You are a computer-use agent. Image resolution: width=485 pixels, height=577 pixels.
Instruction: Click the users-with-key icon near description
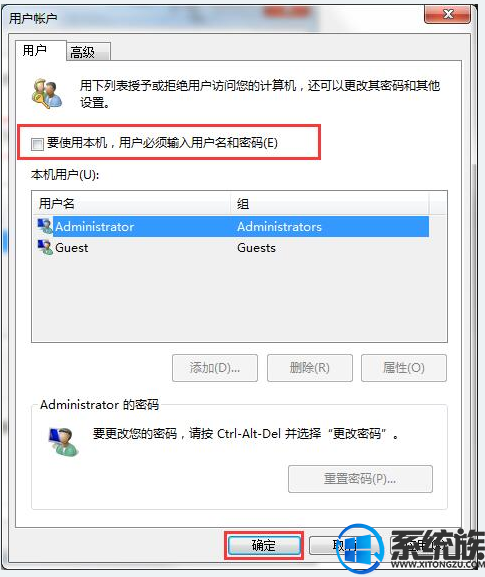[x=47, y=94]
